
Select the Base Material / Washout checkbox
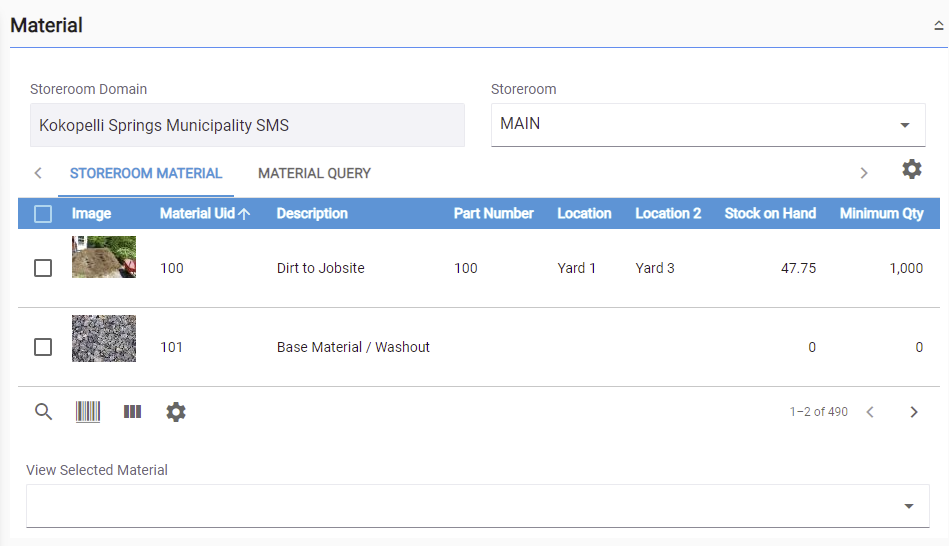coord(43,347)
